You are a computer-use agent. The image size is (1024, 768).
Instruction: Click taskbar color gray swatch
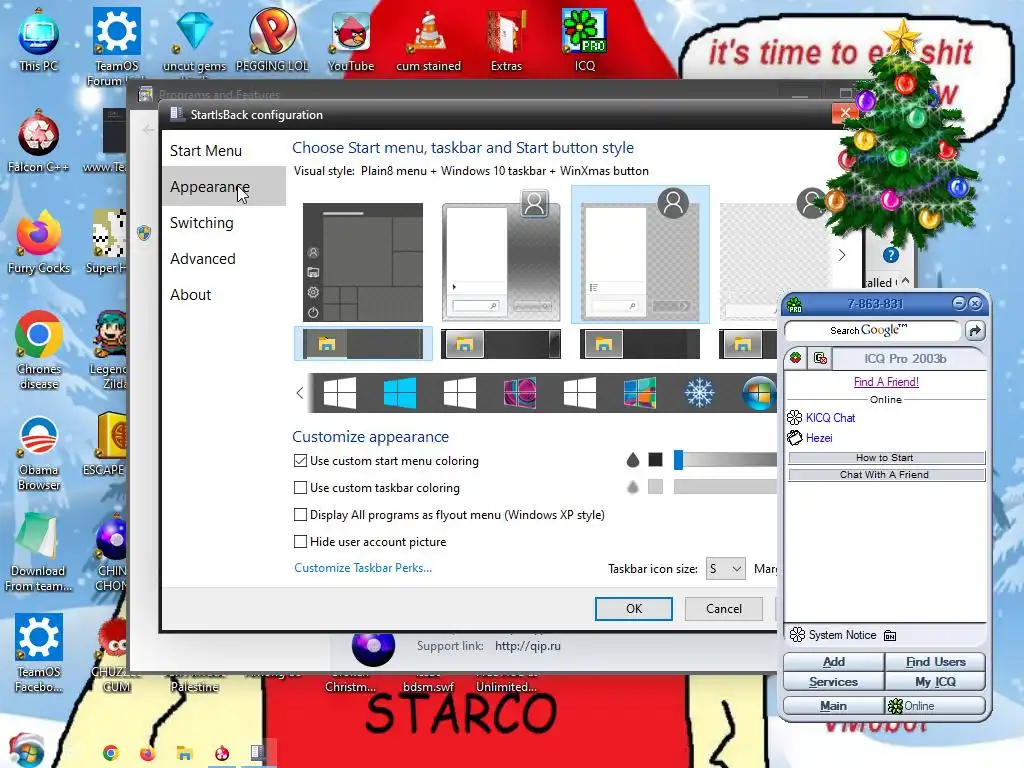pyautogui.click(x=655, y=487)
